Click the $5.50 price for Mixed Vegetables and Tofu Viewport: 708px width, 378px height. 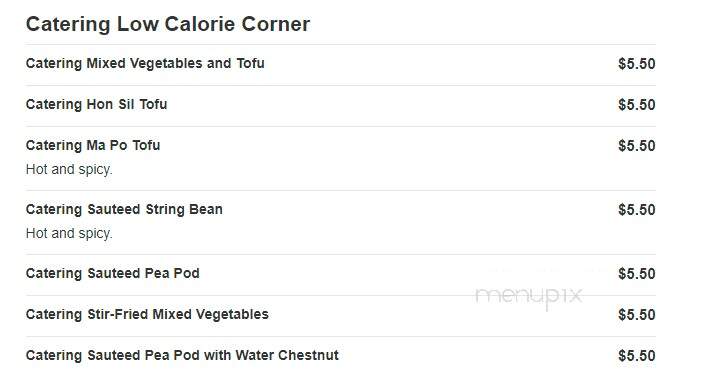[637, 64]
